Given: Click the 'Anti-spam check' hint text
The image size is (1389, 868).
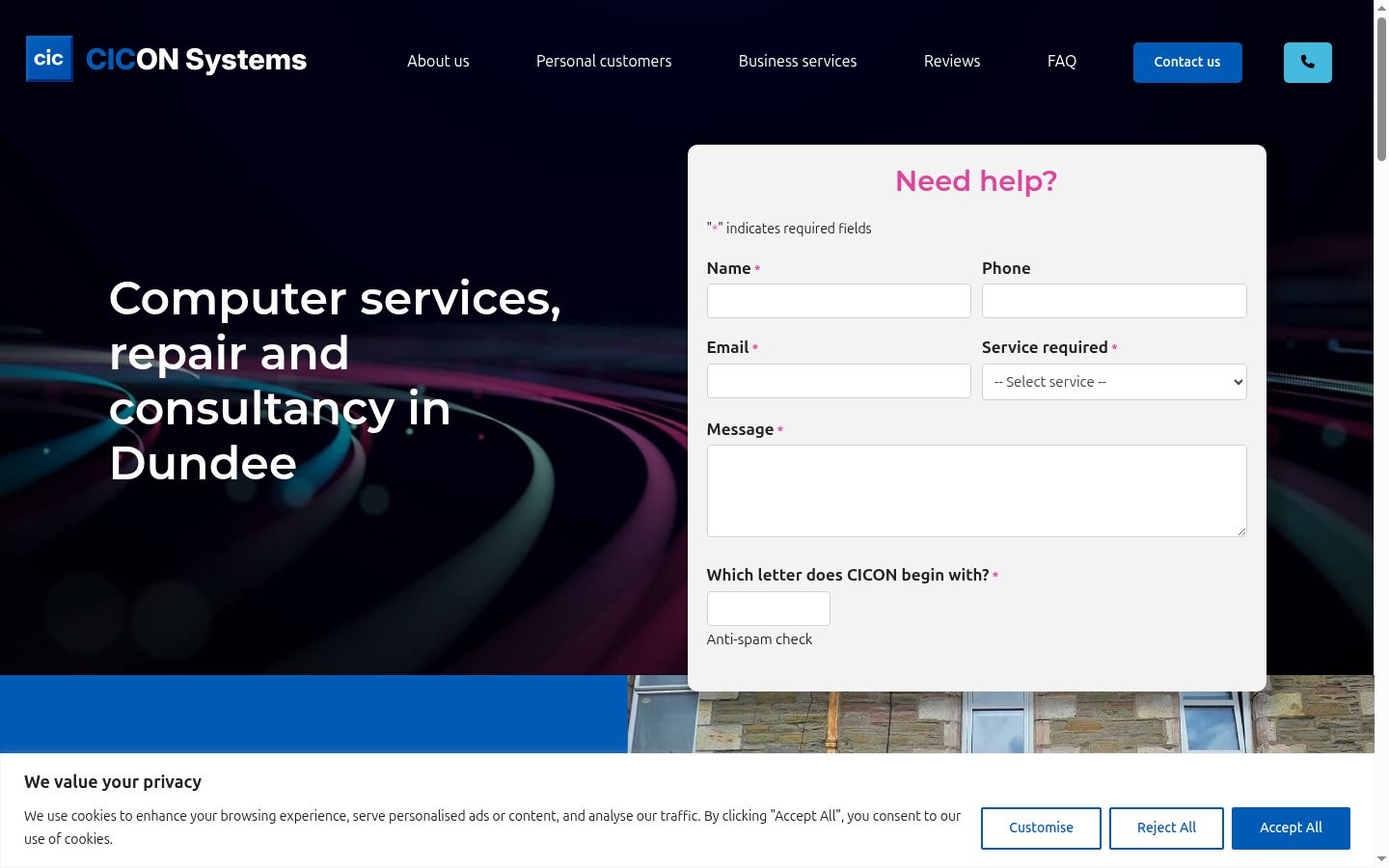Looking at the screenshot, I should [x=759, y=639].
